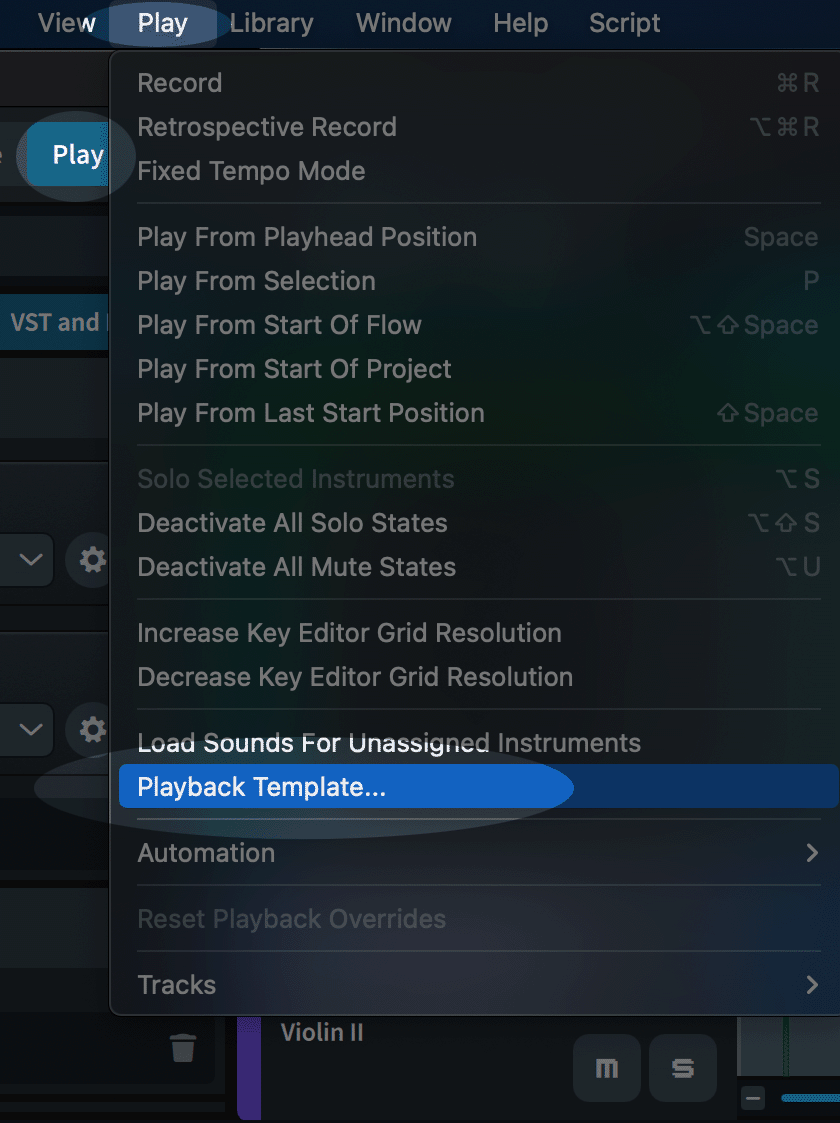Expand the Automation submenu
This screenshot has width=840, height=1123.
[x=478, y=853]
